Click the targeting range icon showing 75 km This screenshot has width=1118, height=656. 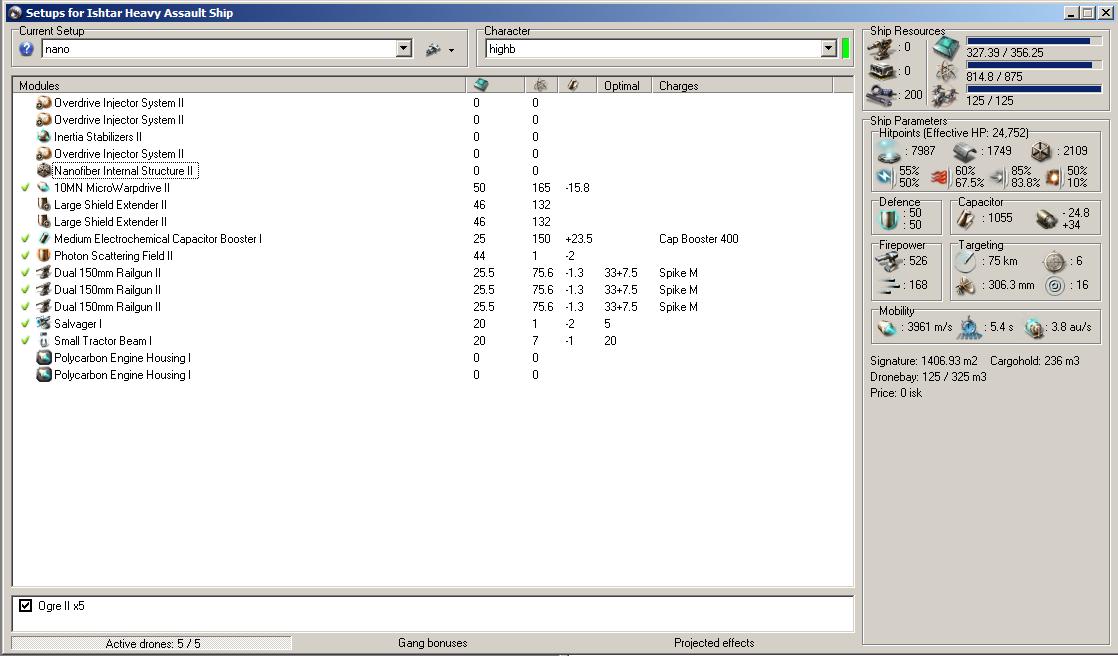965,262
